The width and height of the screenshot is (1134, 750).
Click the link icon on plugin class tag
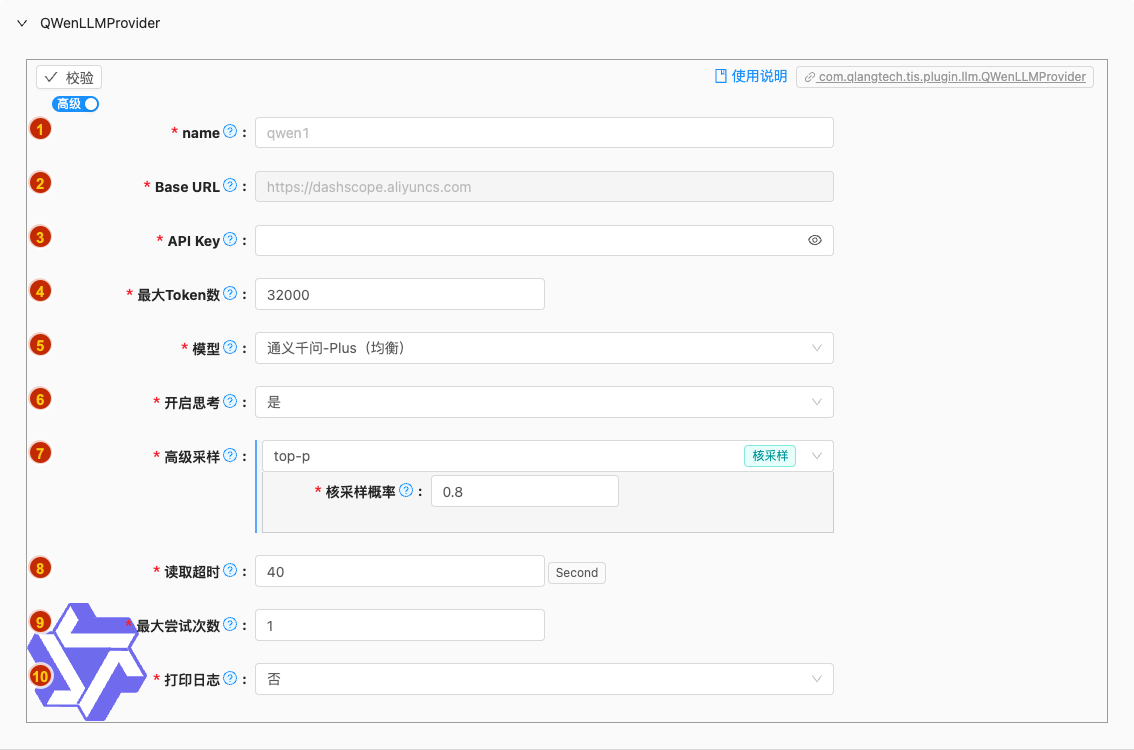click(810, 77)
